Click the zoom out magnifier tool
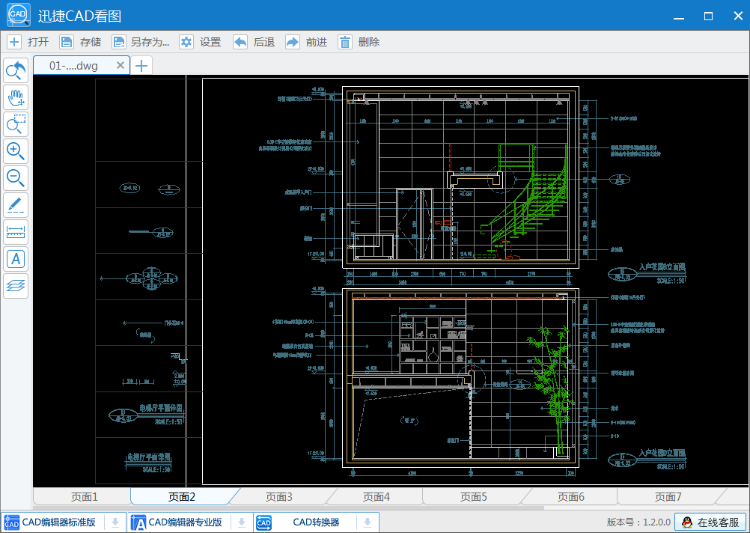 (16, 178)
